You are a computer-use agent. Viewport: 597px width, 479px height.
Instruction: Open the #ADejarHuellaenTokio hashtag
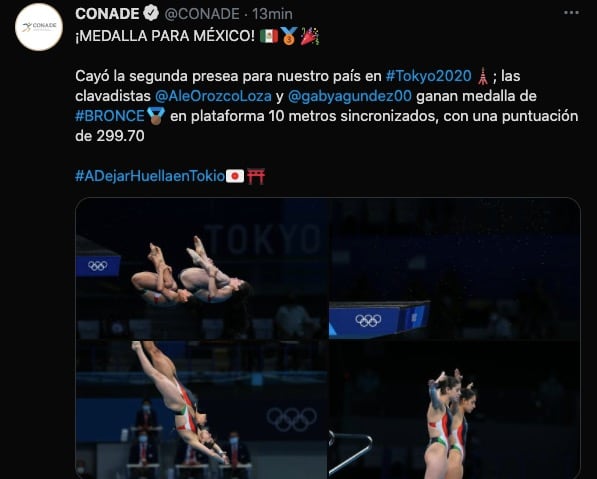(150, 176)
